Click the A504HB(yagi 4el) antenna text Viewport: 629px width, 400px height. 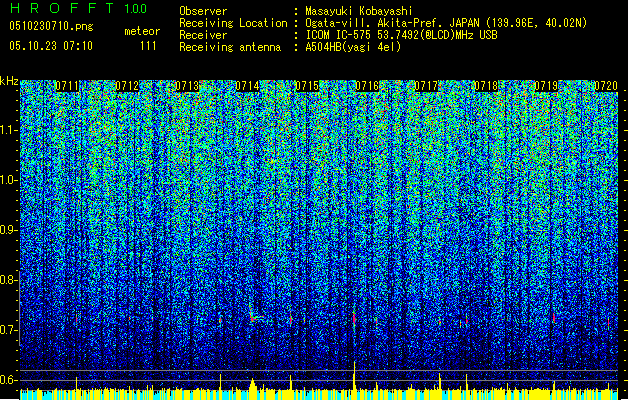point(353,47)
